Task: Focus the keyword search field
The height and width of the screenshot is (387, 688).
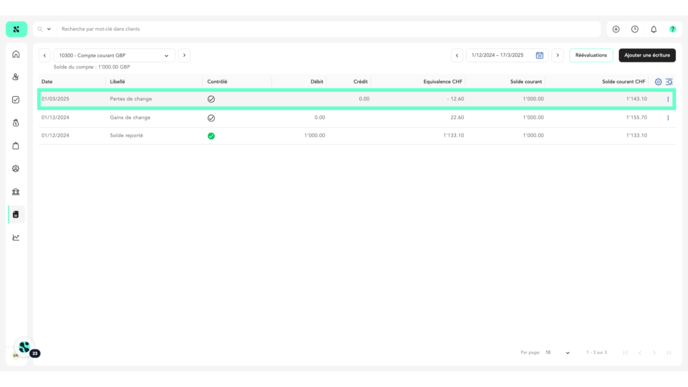Action: click(328, 29)
